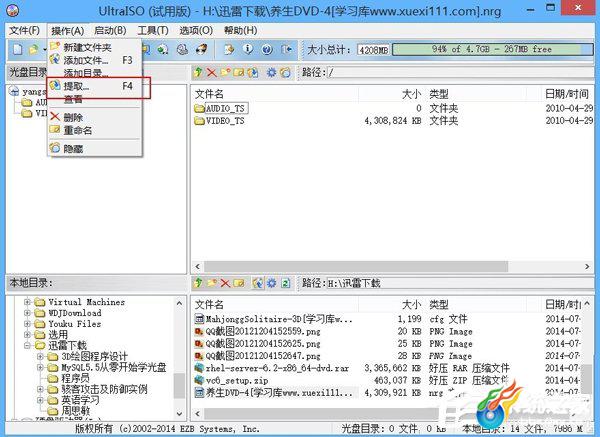Screen dimensions: 600x437
Task: Click Up folder icon in local pane
Action: [x=198, y=283]
